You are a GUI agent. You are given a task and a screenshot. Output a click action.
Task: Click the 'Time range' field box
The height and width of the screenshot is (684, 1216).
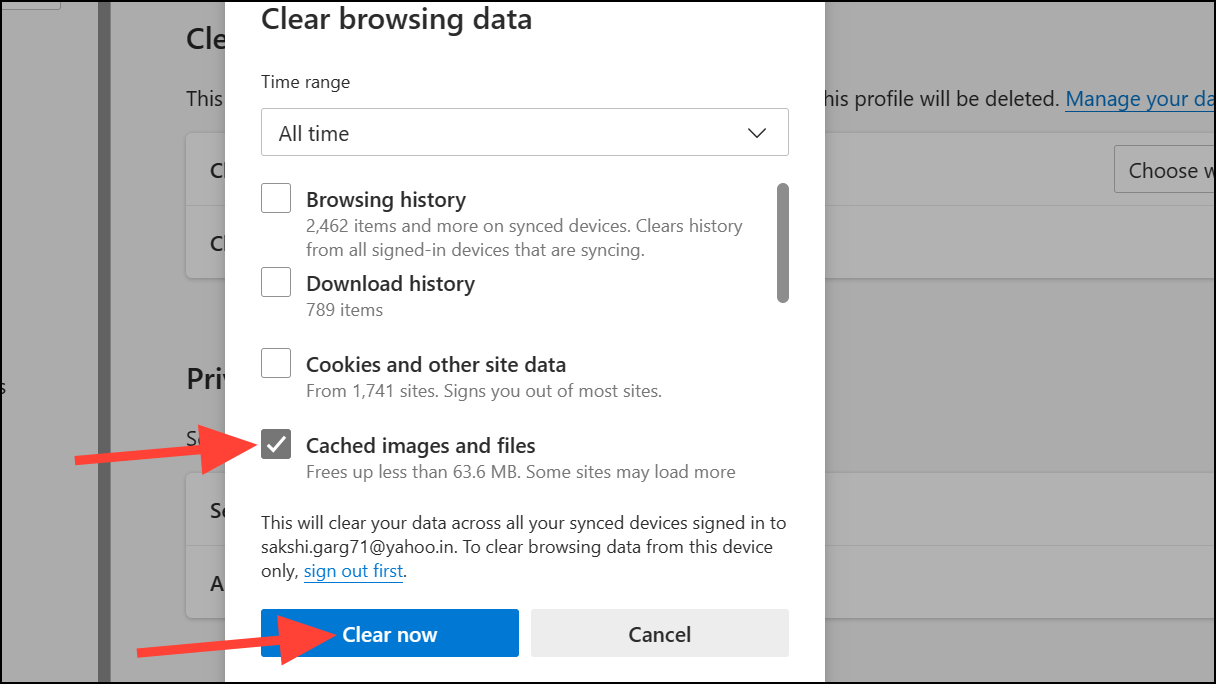click(x=524, y=132)
